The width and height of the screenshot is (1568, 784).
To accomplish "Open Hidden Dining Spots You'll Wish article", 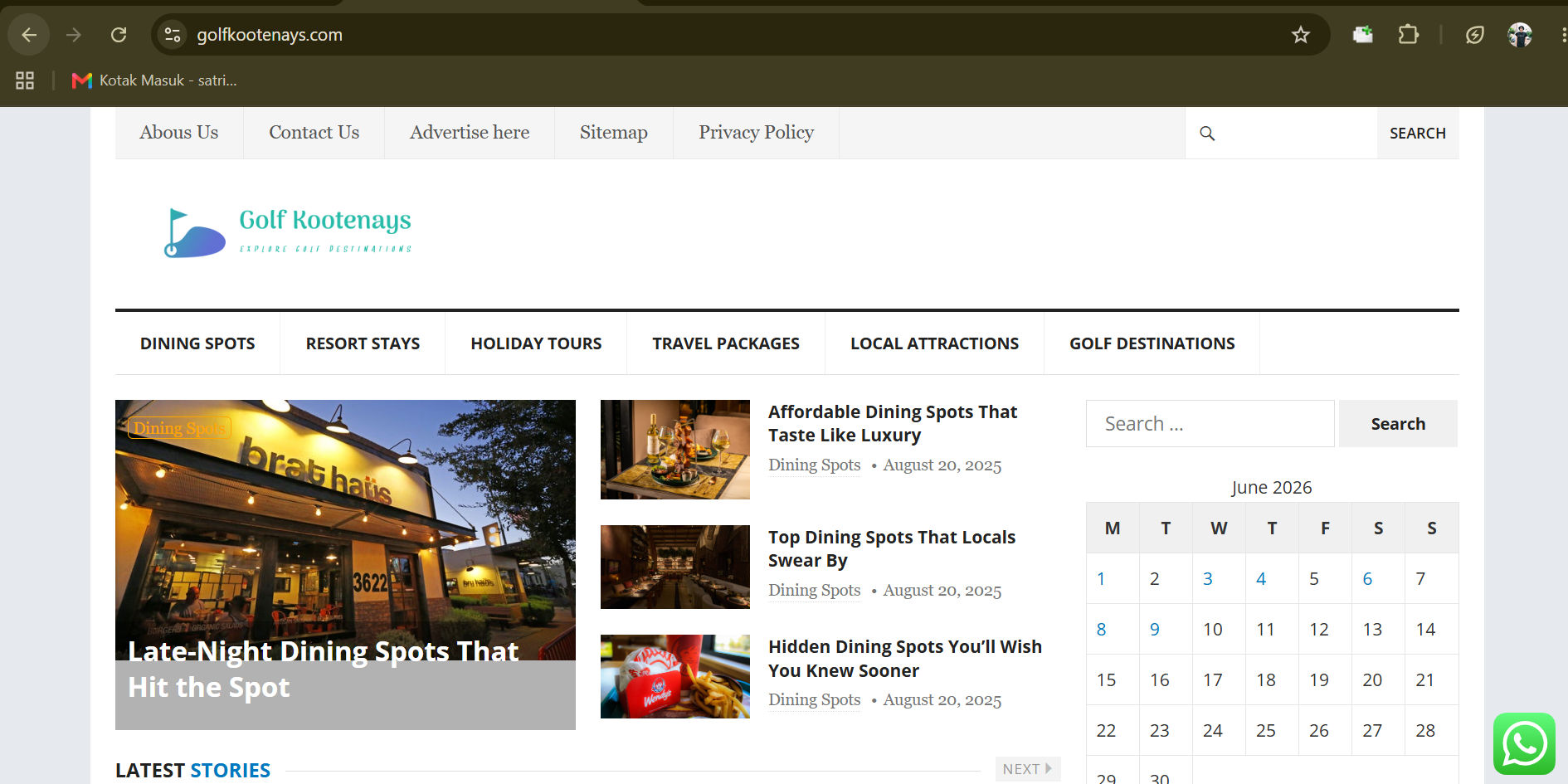I will [x=905, y=659].
